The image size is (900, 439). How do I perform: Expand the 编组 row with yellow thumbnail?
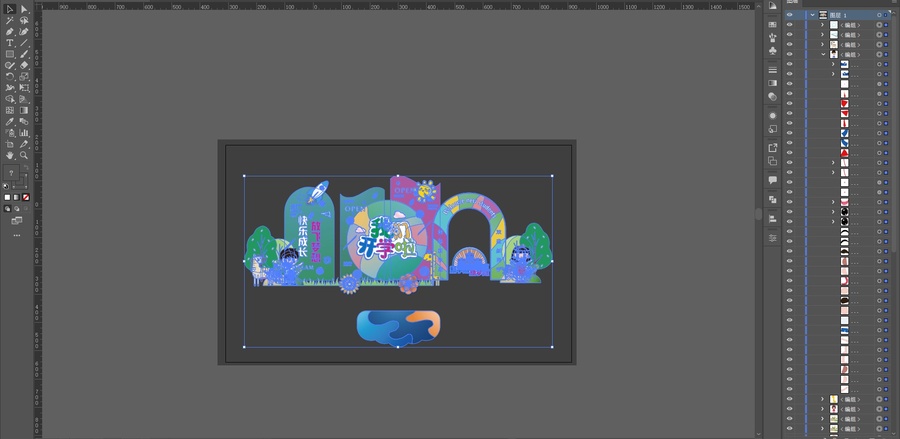coord(822,399)
